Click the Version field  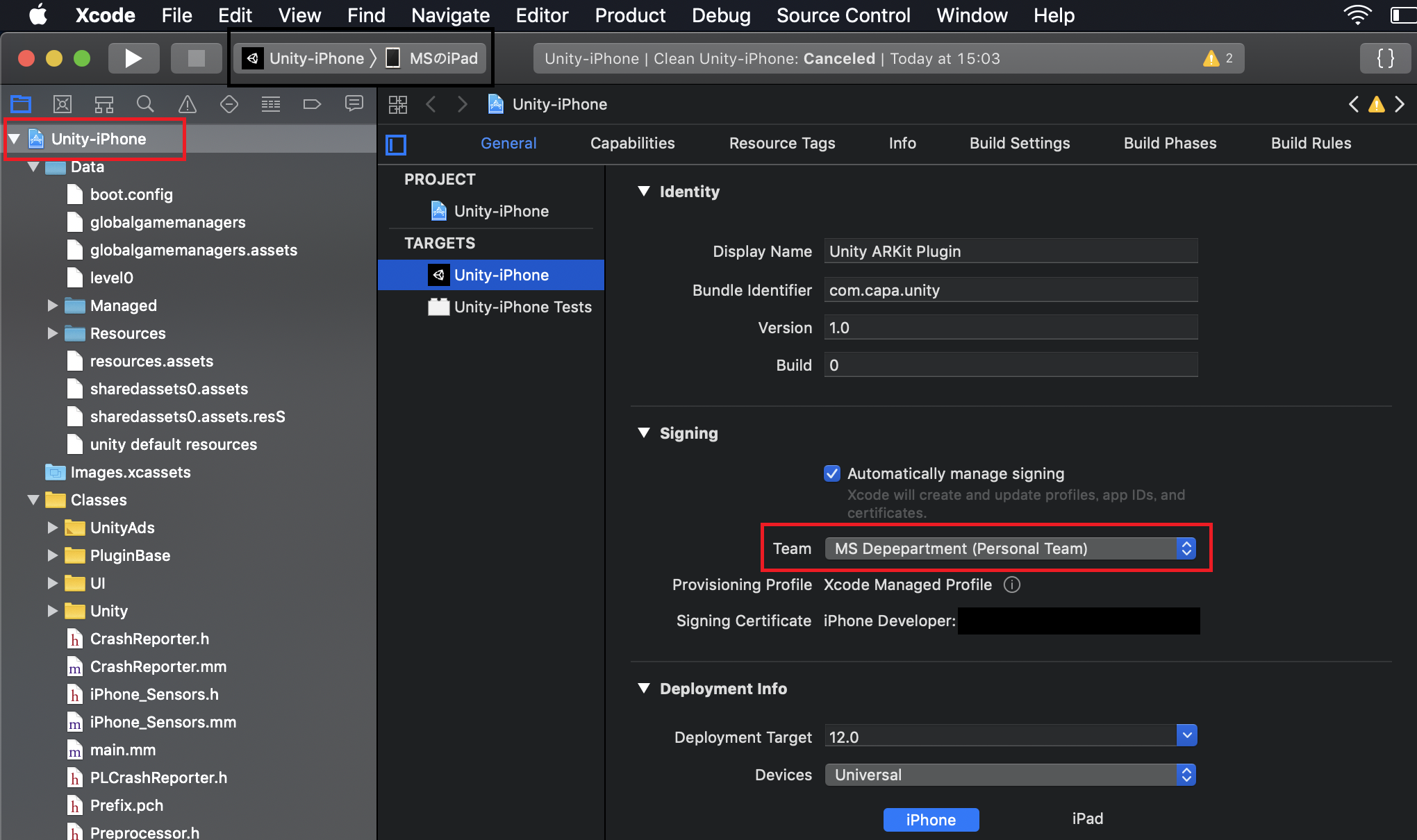pyautogui.click(x=1011, y=328)
